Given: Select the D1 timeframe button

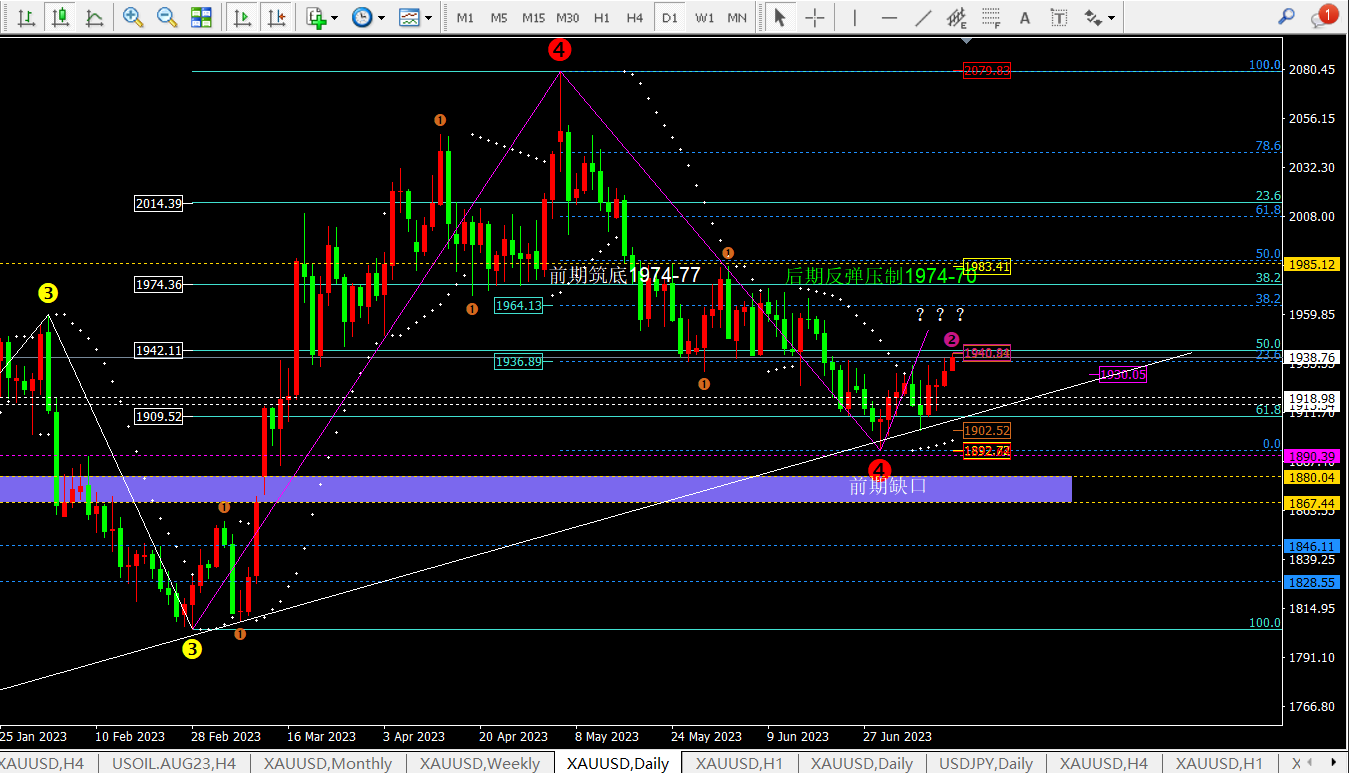Looking at the screenshot, I should tap(669, 17).
